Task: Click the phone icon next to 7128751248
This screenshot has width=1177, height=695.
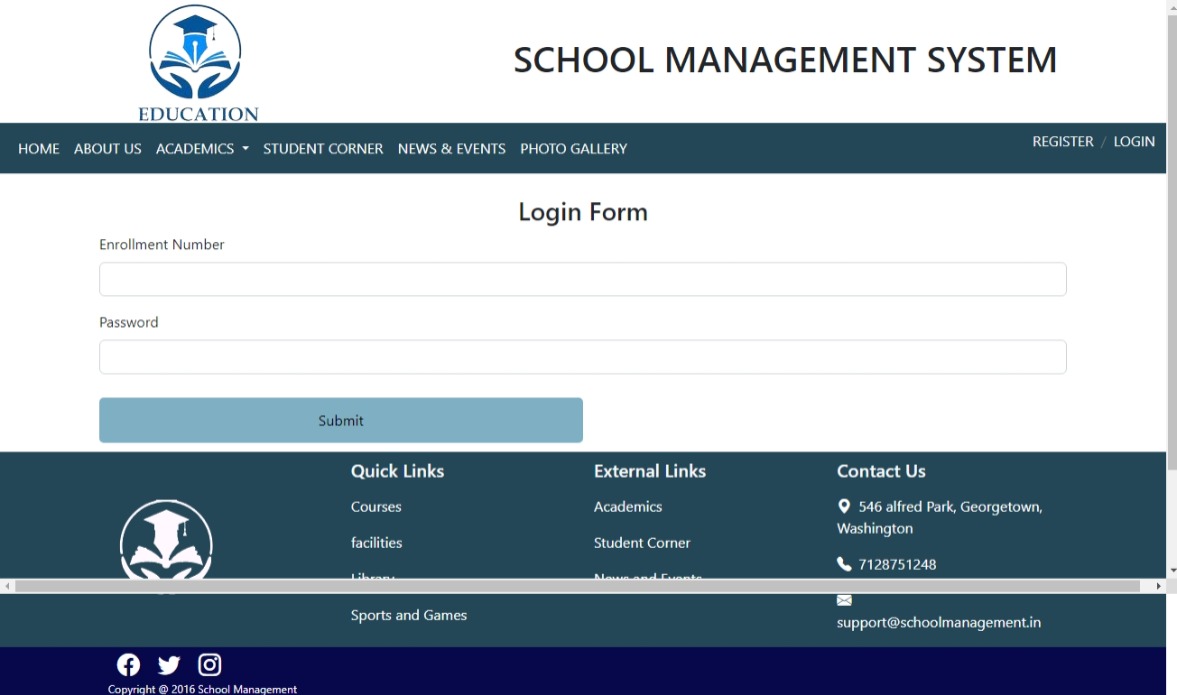Action: click(x=844, y=563)
